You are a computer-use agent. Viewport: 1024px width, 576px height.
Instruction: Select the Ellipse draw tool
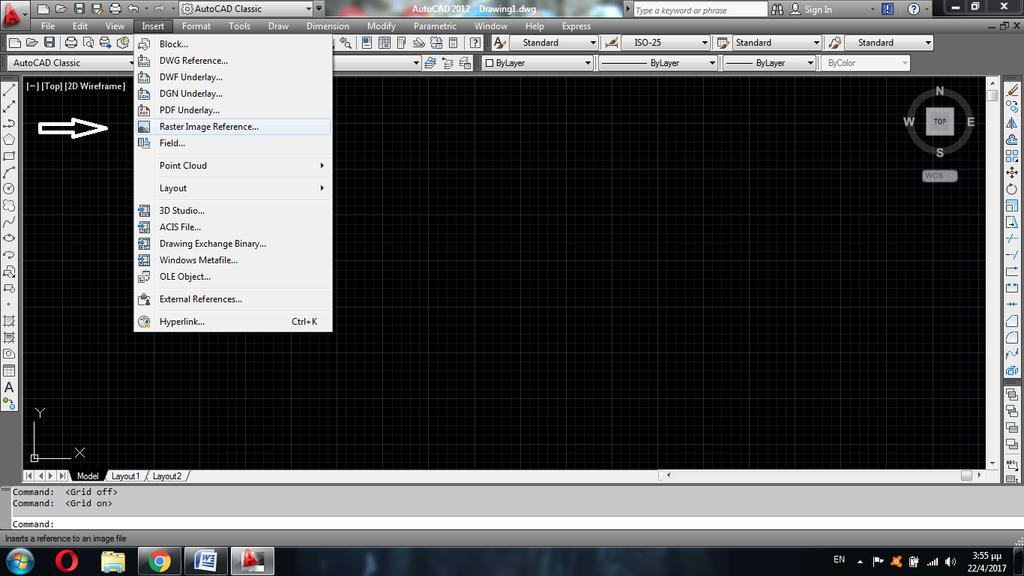(9, 238)
